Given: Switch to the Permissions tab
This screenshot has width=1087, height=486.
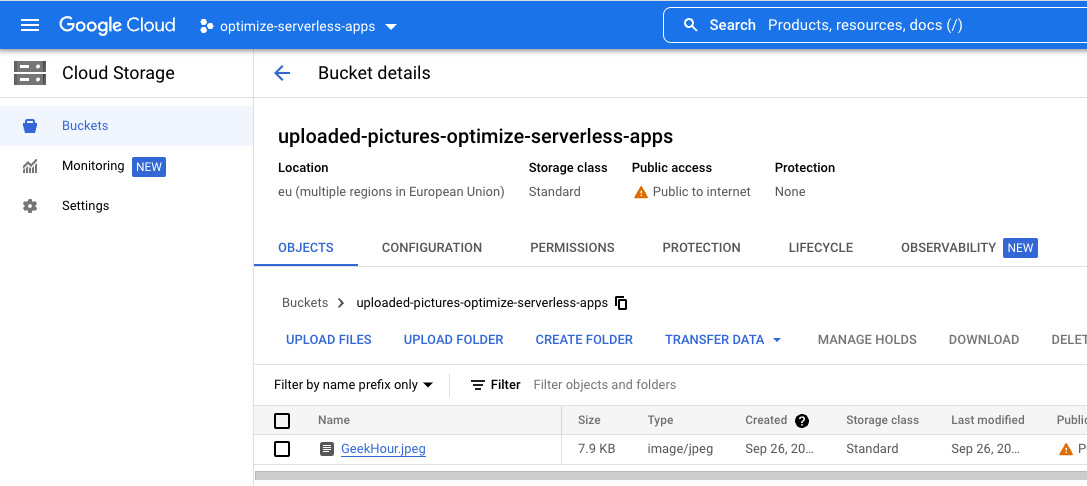Looking at the screenshot, I should 572,248.
